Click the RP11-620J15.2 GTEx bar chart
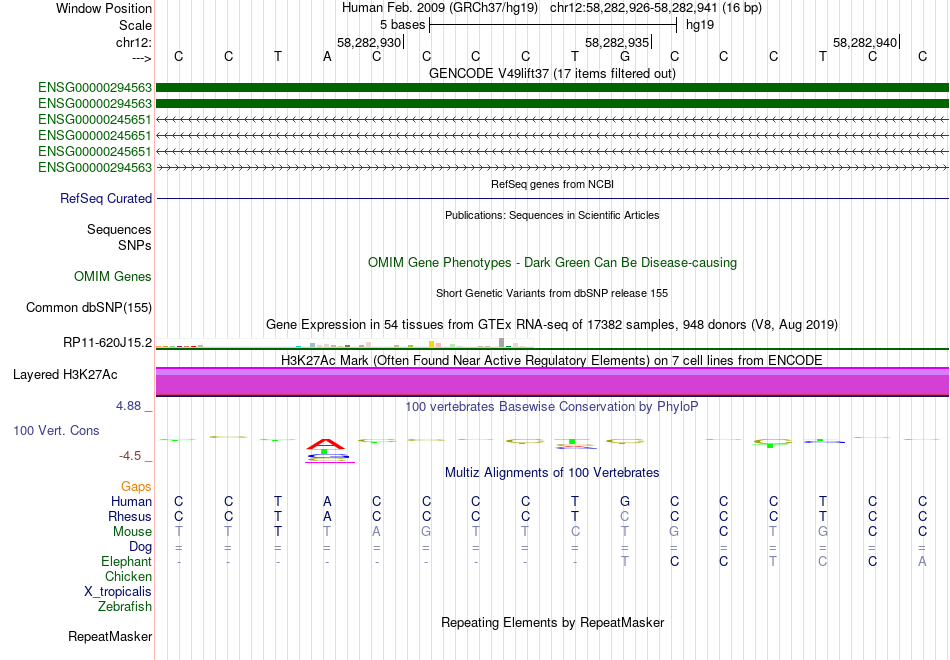Screen dimensions: 950x660 coord(344,344)
